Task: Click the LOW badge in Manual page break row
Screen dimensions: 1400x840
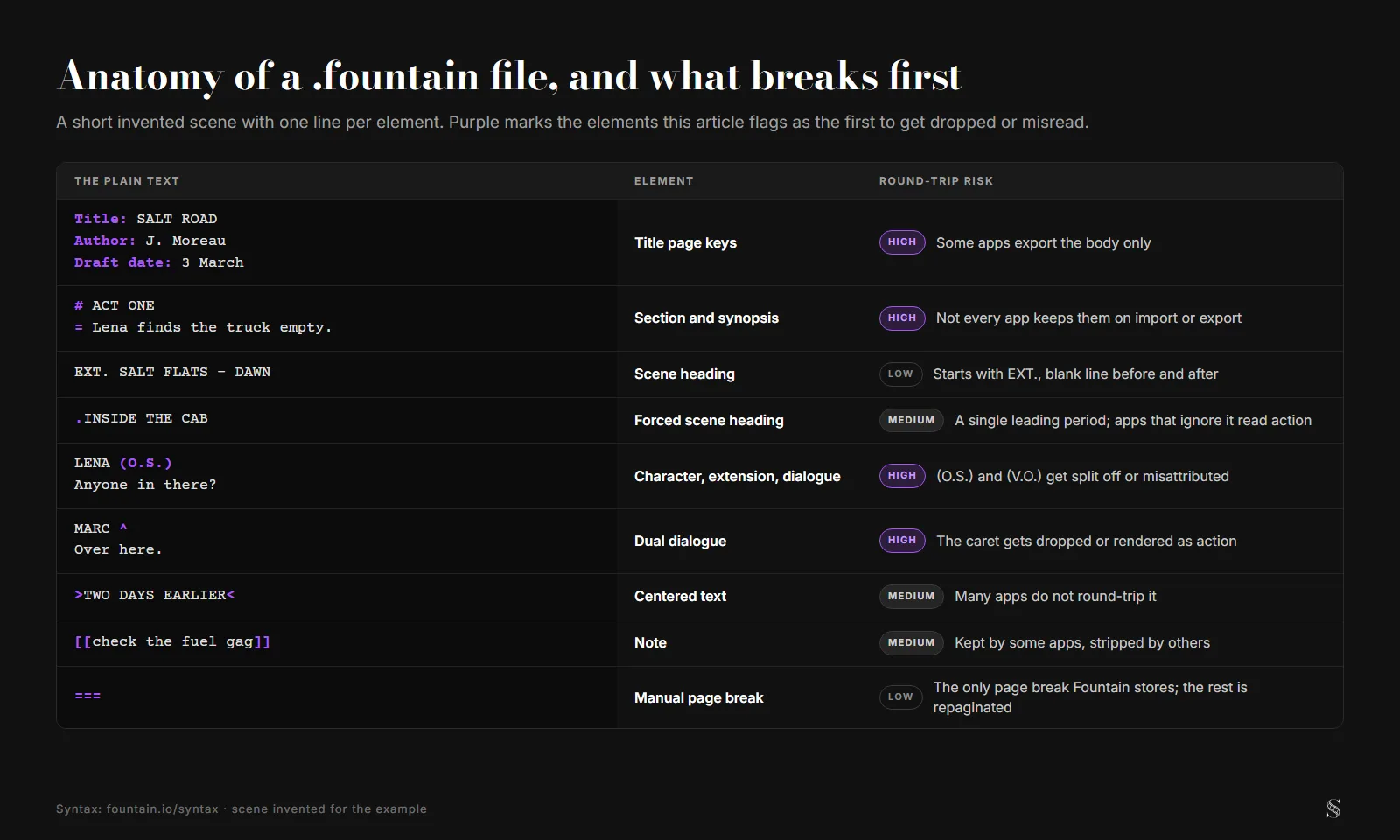Action: point(900,697)
